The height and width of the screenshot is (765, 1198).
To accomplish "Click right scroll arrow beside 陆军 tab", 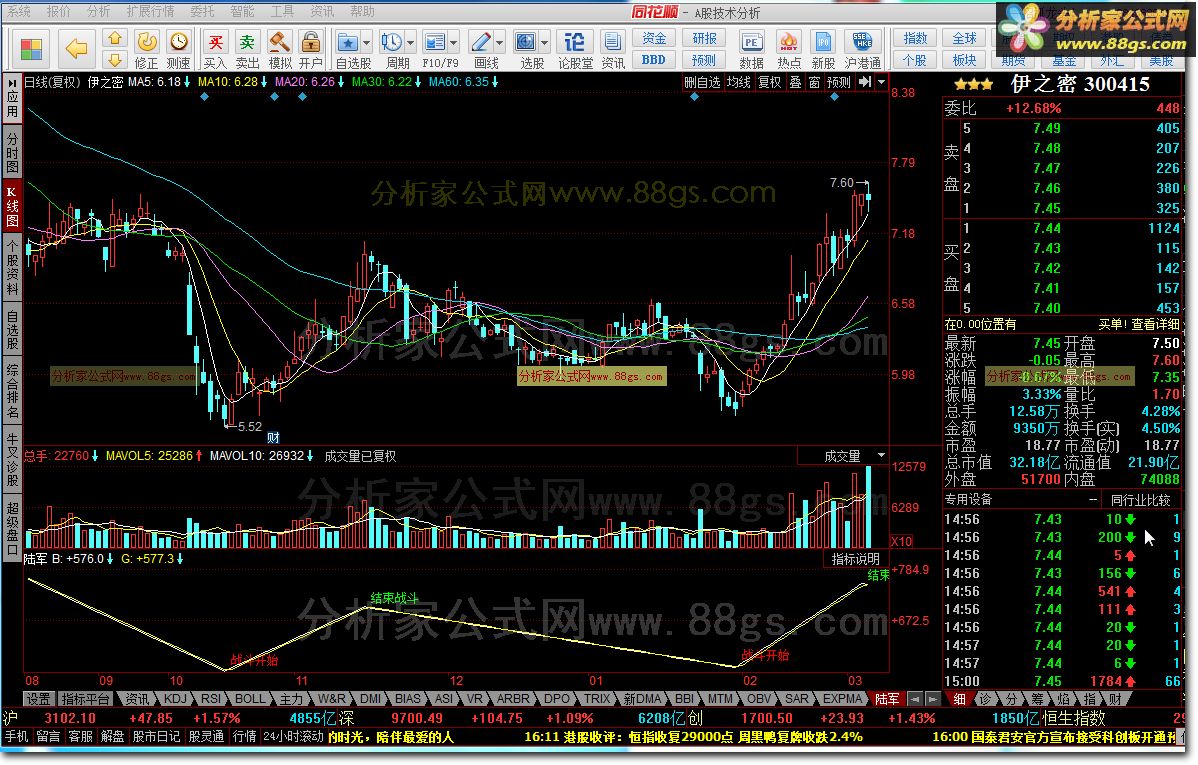I will click(932, 699).
